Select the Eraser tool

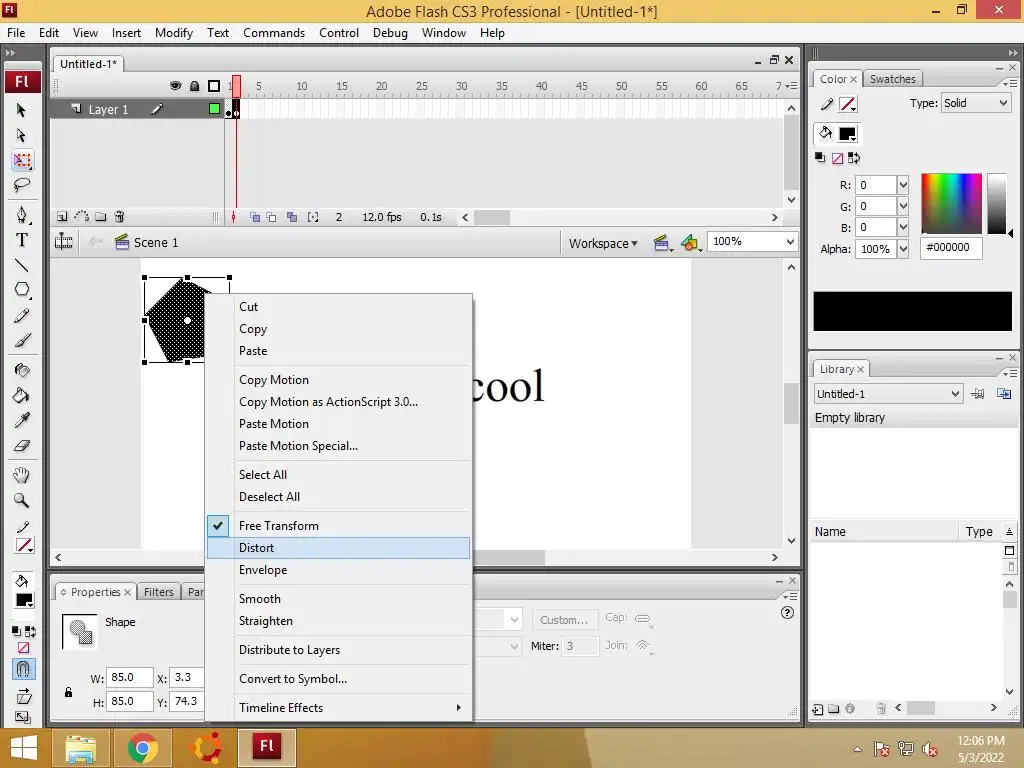22,446
